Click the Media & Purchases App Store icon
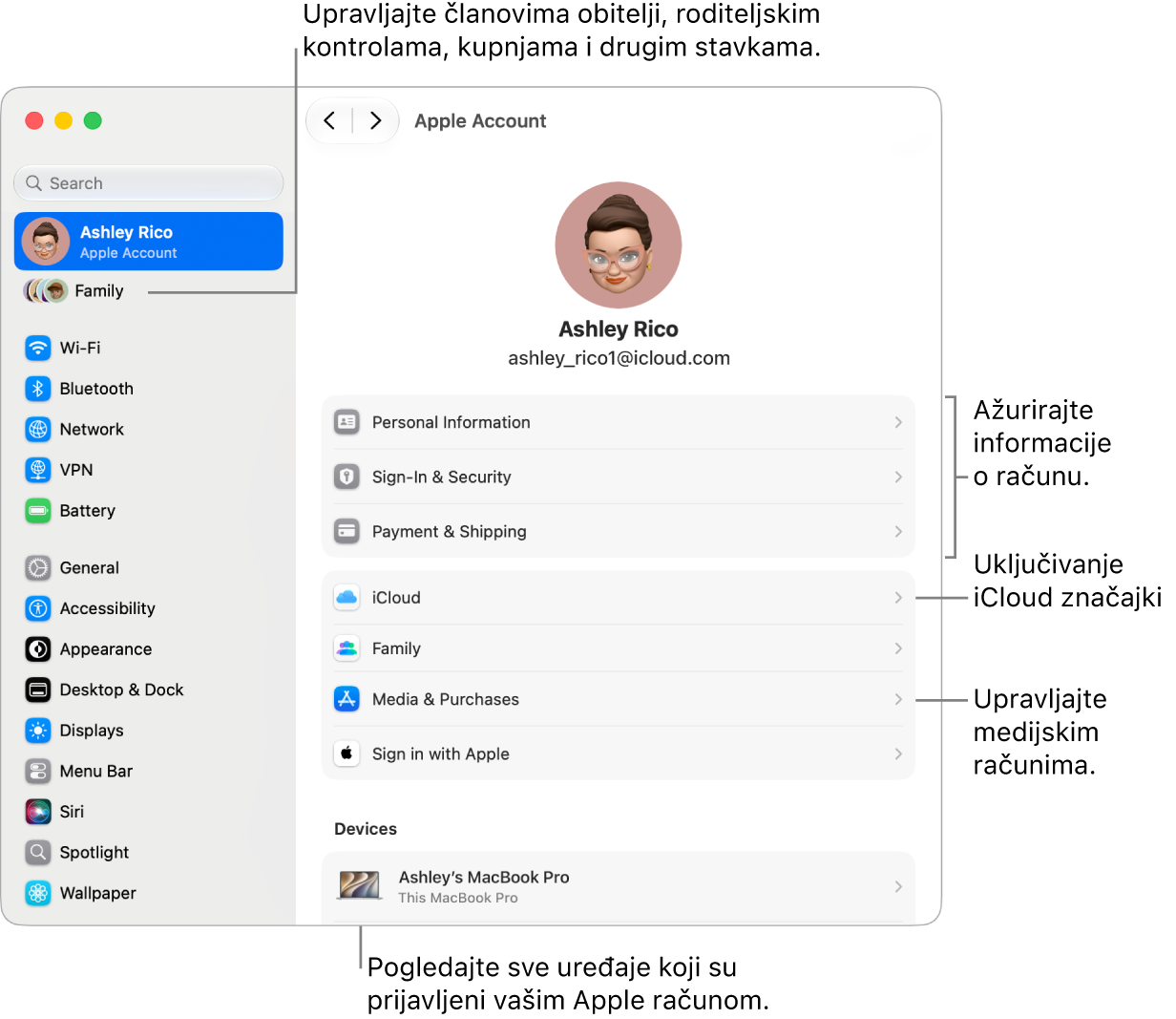Screen dimensions: 1176x1019 [x=346, y=699]
